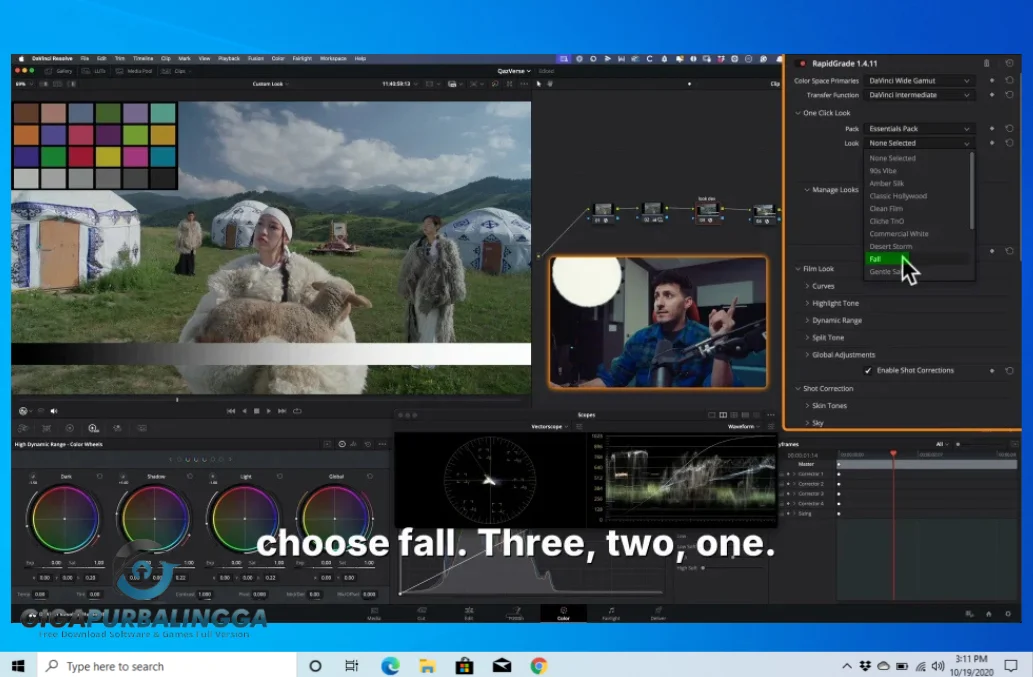Open the Gallery panel
Viewport: 1033px width, 677px height.
(58, 71)
